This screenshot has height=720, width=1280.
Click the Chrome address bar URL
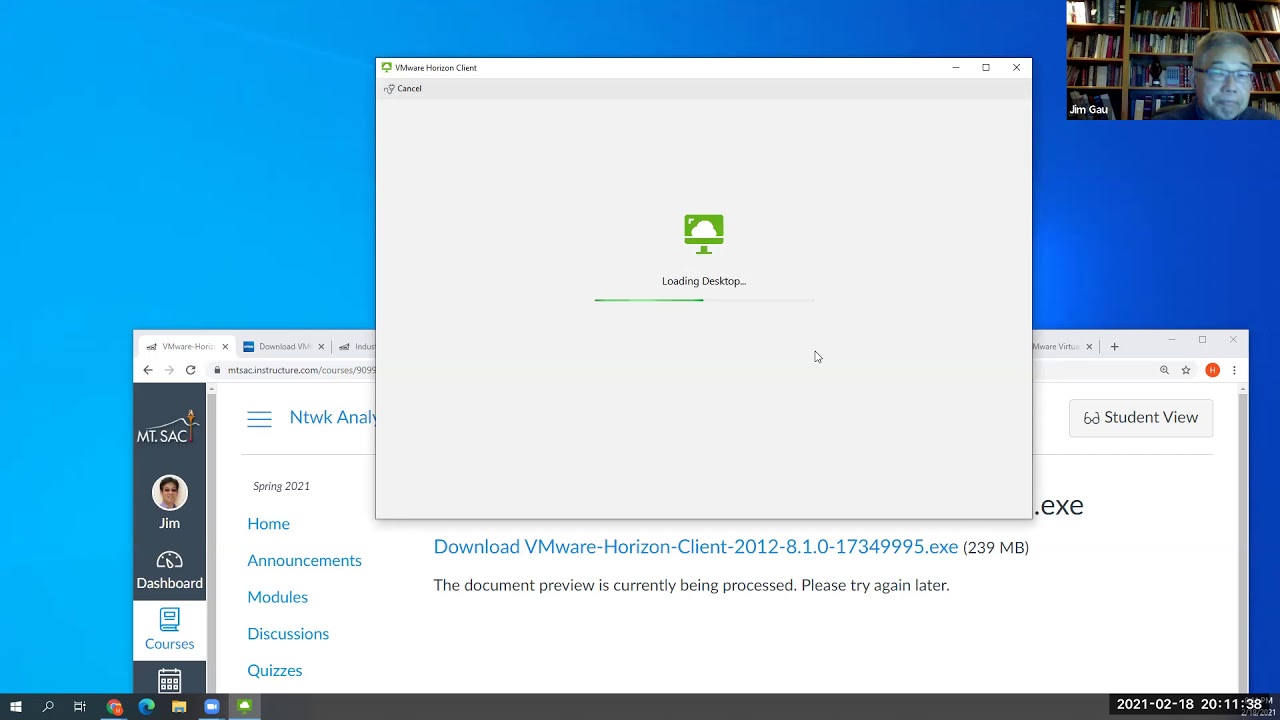pyautogui.click(x=301, y=370)
